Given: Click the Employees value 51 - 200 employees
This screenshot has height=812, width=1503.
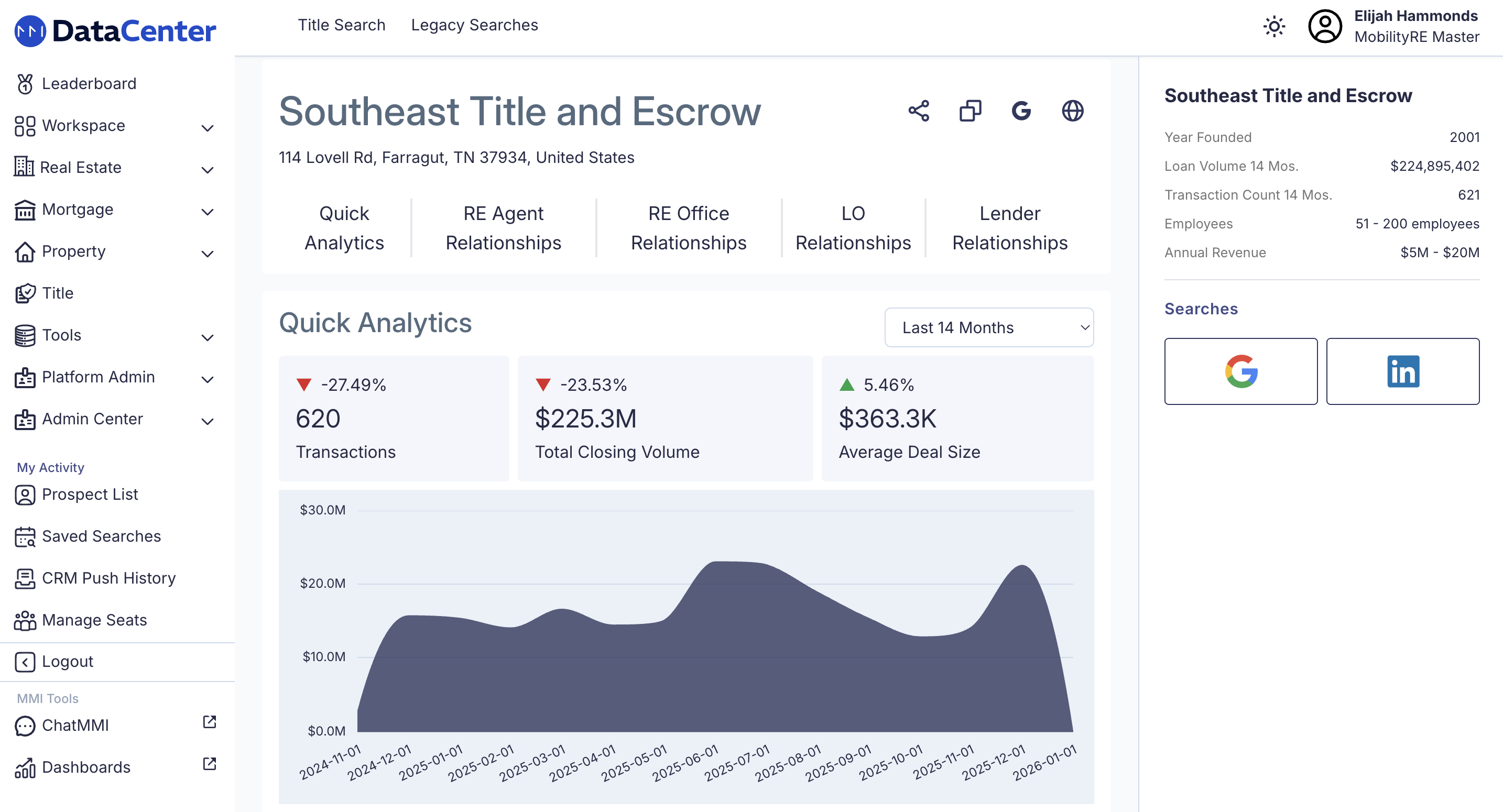Looking at the screenshot, I should click(1417, 224).
